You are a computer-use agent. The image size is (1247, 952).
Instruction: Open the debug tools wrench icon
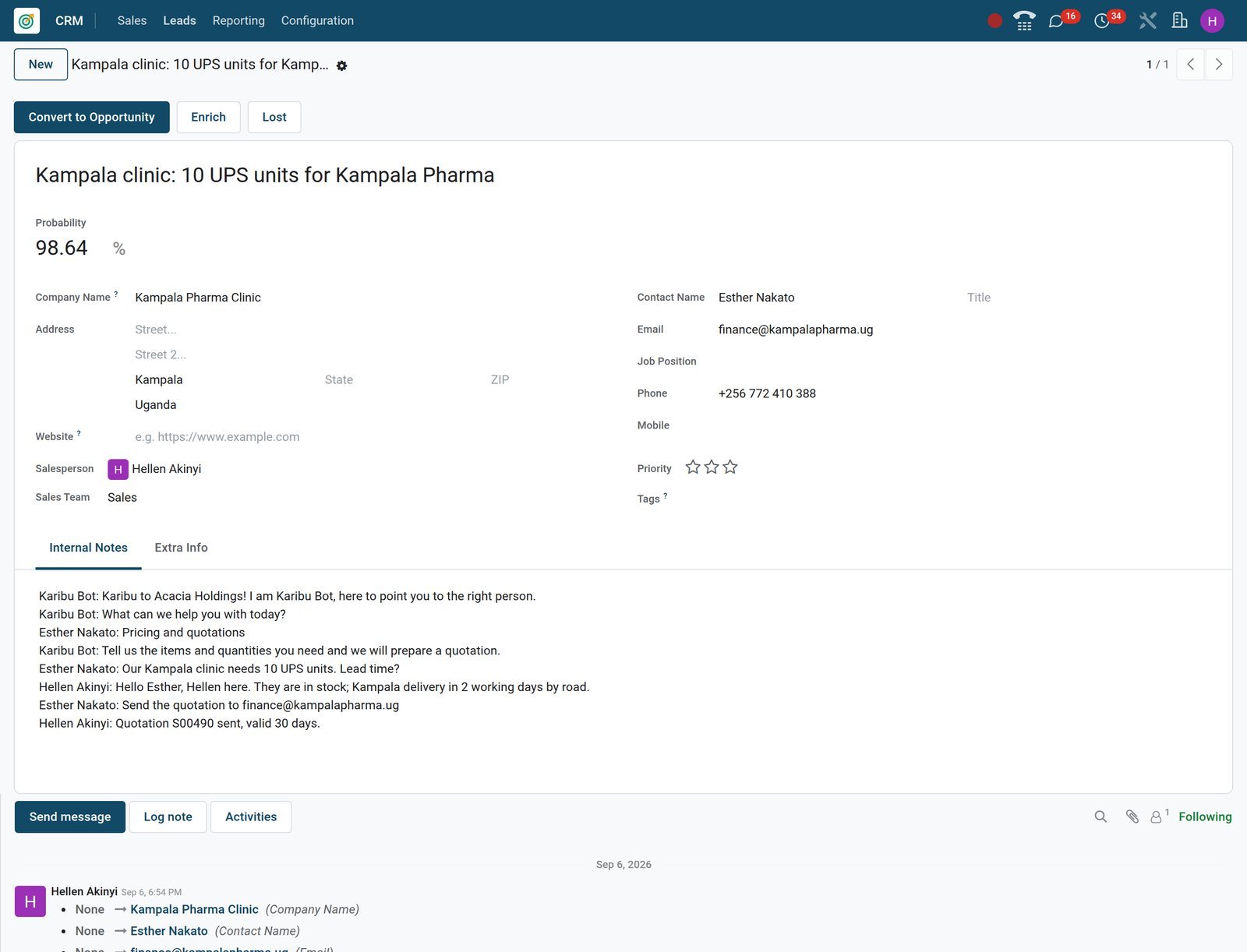[x=1147, y=21]
